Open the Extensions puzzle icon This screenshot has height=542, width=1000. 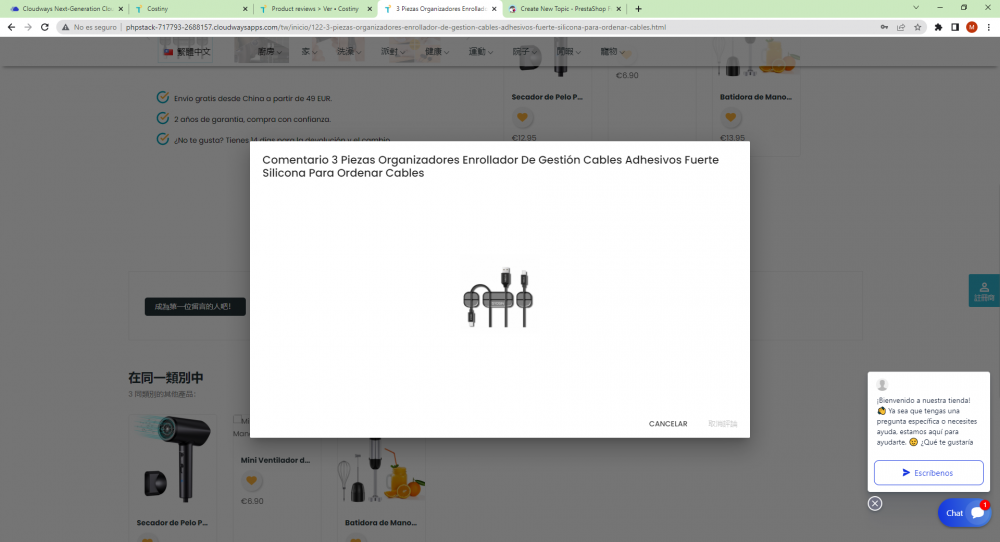pyautogui.click(x=938, y=27)
